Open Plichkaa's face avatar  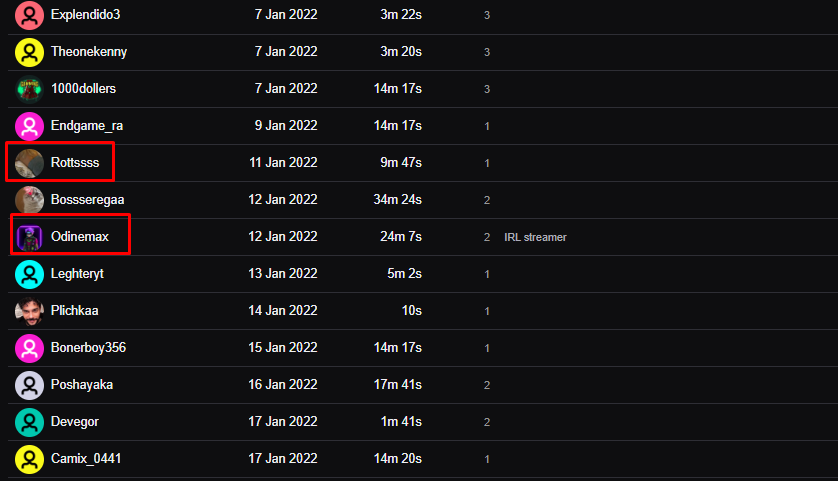pyautogui.click(x=29, y=311)
